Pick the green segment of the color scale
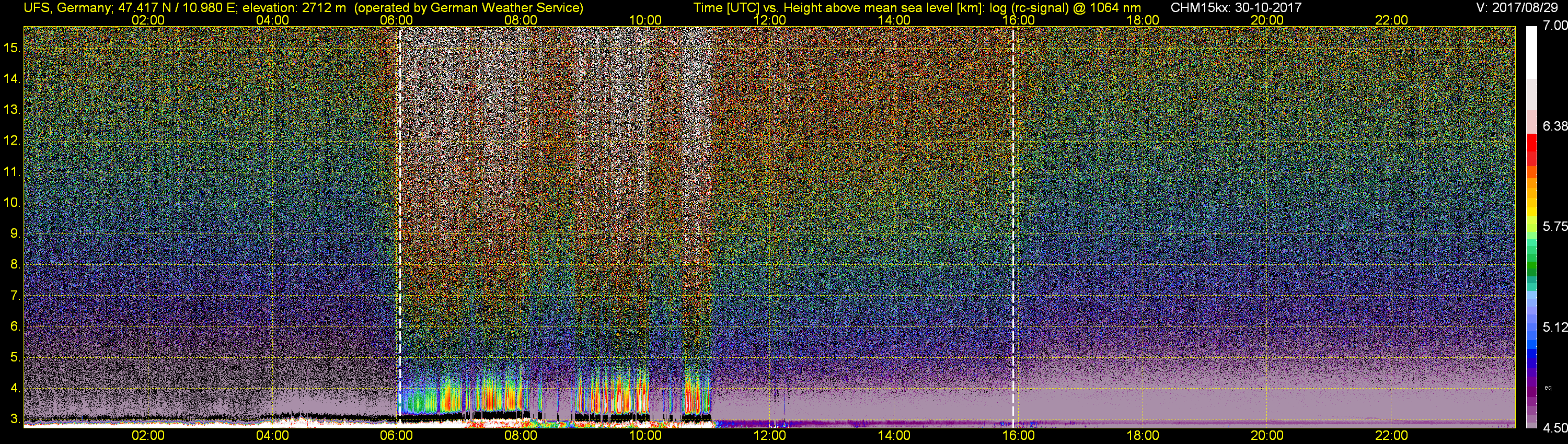The width and height of the screenshot is (1568, 444). click(x=1531, y=266)
